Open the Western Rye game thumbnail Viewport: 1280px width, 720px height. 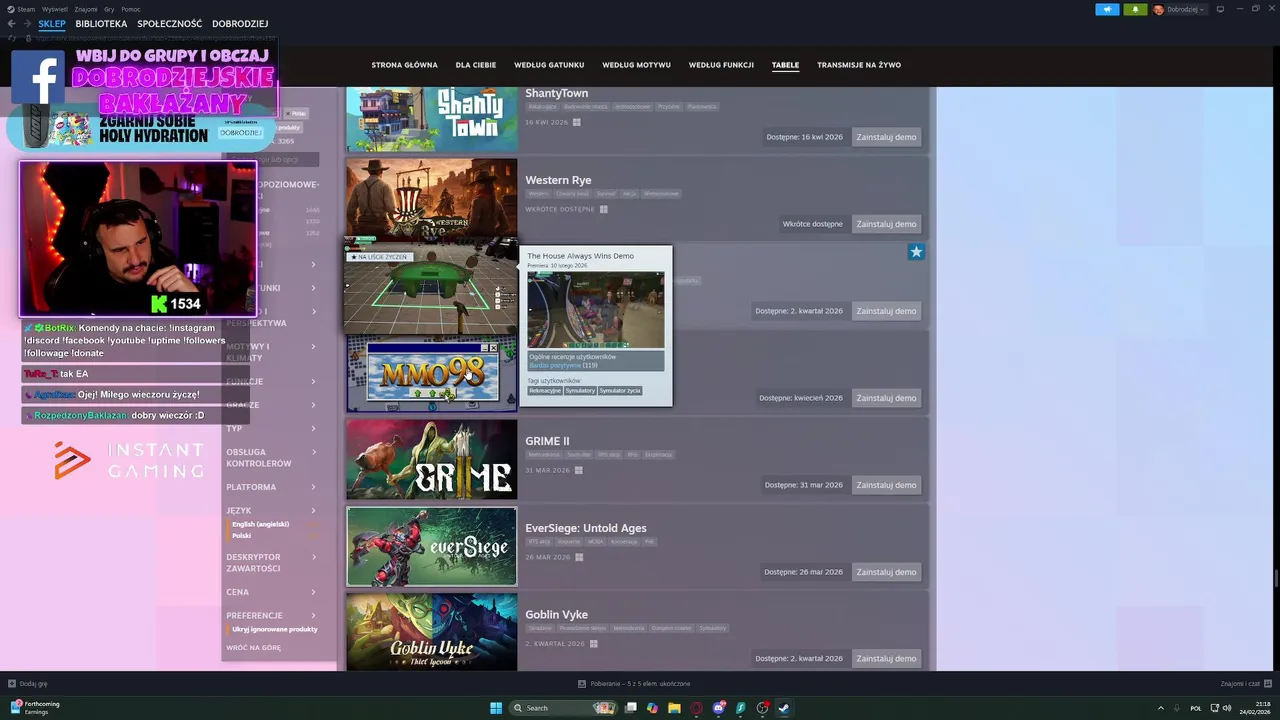(x=432, y=197)
